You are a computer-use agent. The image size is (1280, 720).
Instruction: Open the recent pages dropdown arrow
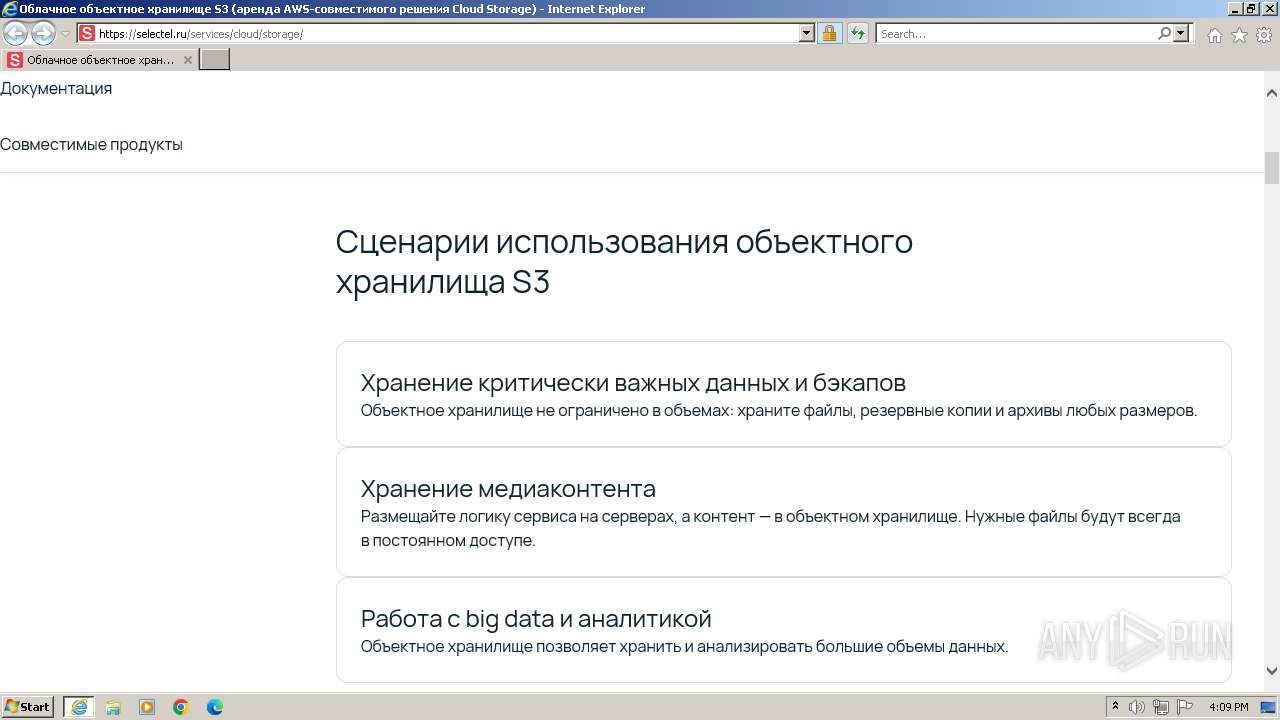point(65,34)
